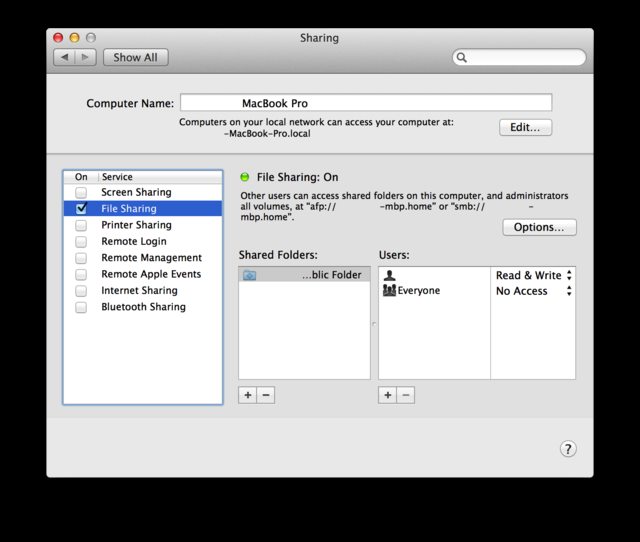Viewport: 640px width, 542px height.
Task: Select the File Sharing service row
Action: (143, 209)
